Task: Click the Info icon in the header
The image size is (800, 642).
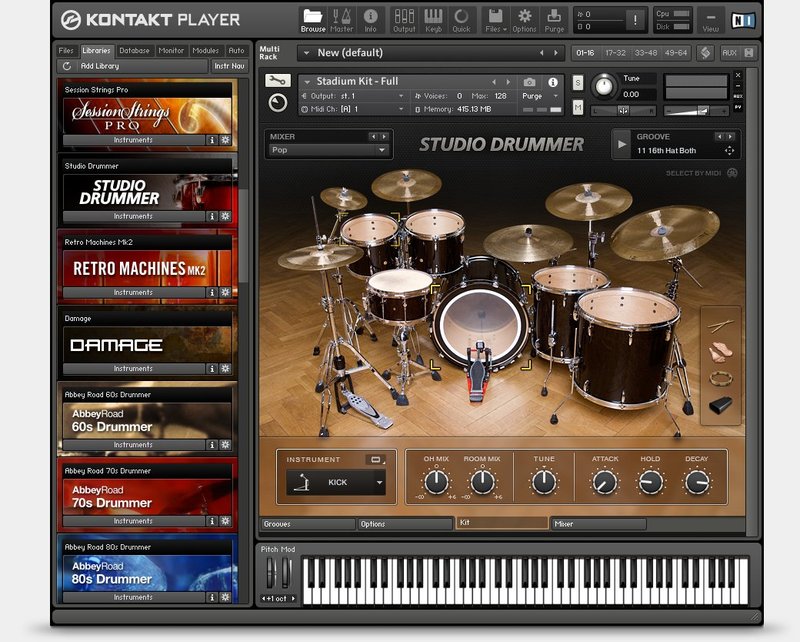Action: [372, 17]
